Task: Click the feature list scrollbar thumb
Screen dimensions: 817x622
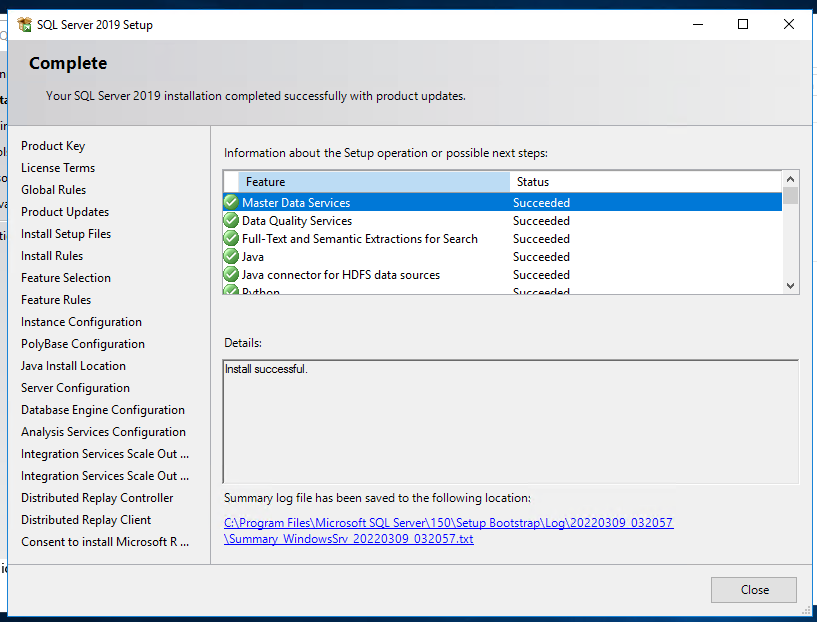Action: (790, 195)
